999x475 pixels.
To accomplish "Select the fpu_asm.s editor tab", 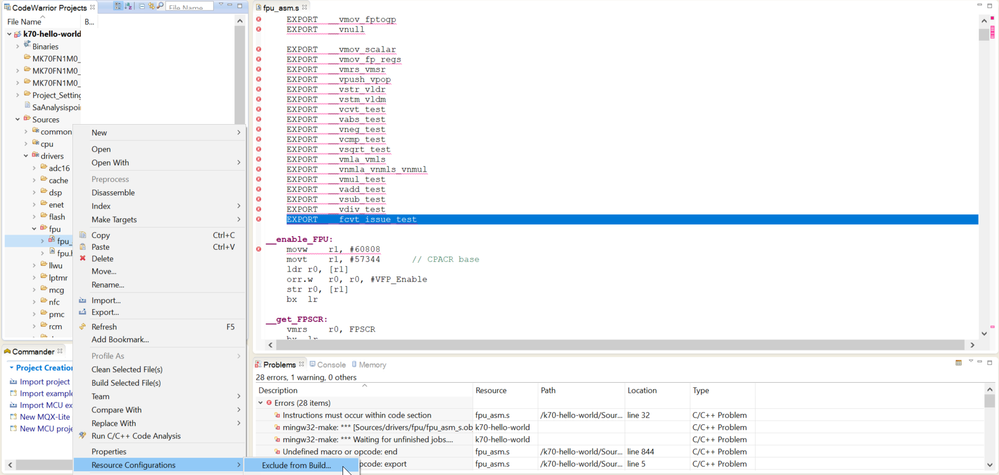I will click(281, 8).
